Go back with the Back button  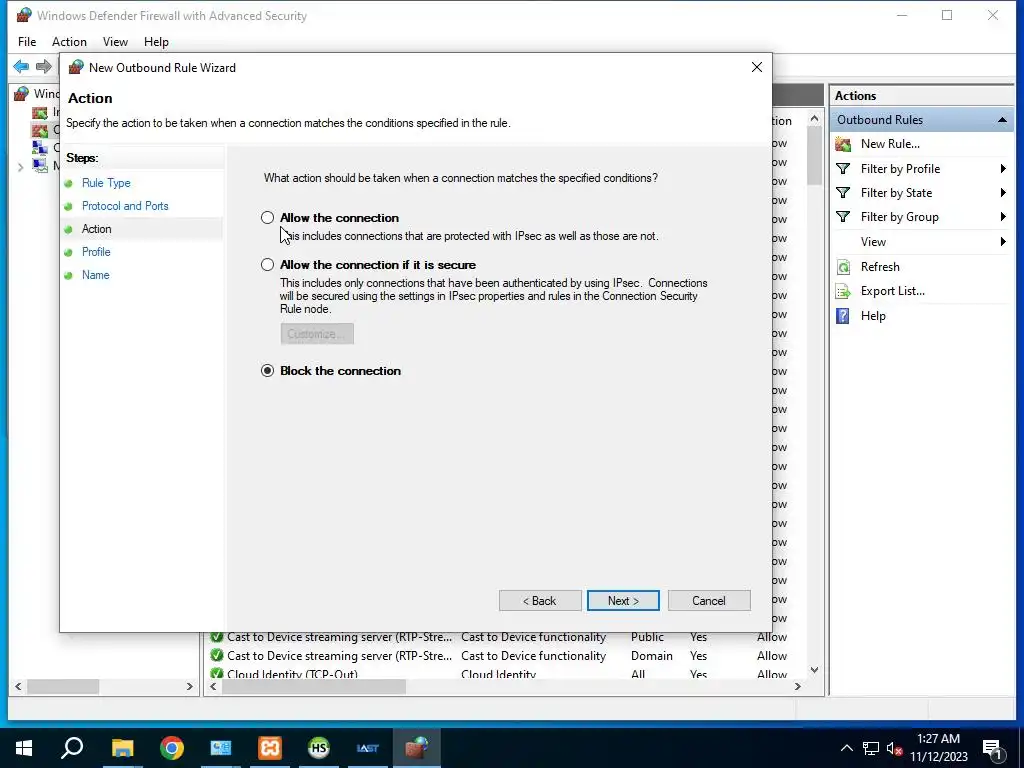pos(540,601)
